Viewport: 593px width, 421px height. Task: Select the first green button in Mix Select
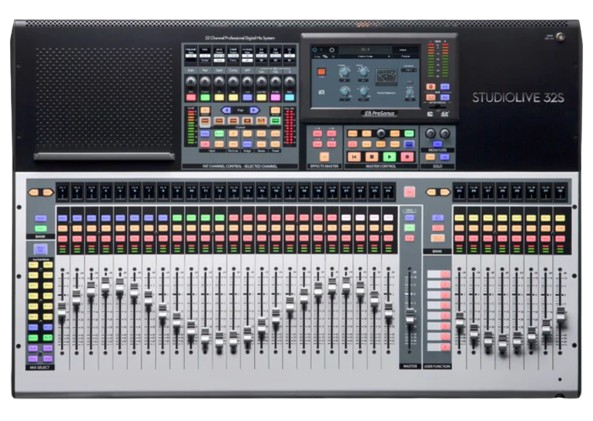(x=33, y=337)
